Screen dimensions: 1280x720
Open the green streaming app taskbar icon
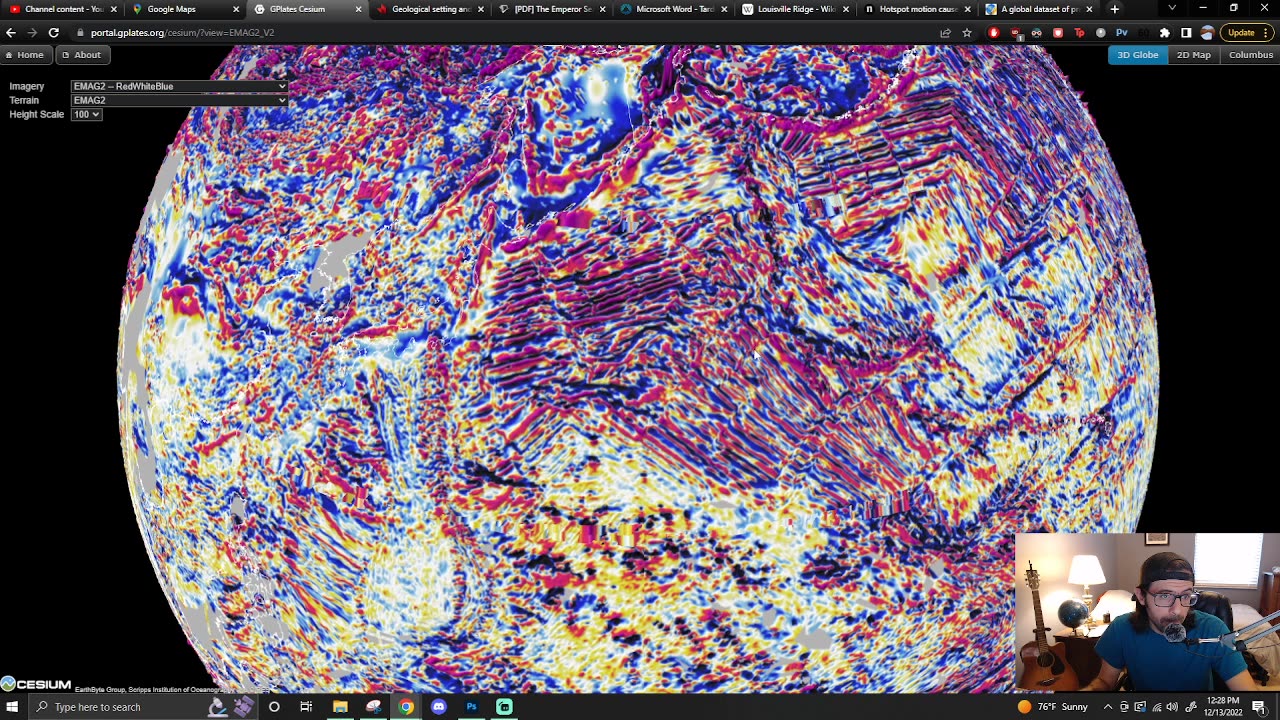click(504, 707)
